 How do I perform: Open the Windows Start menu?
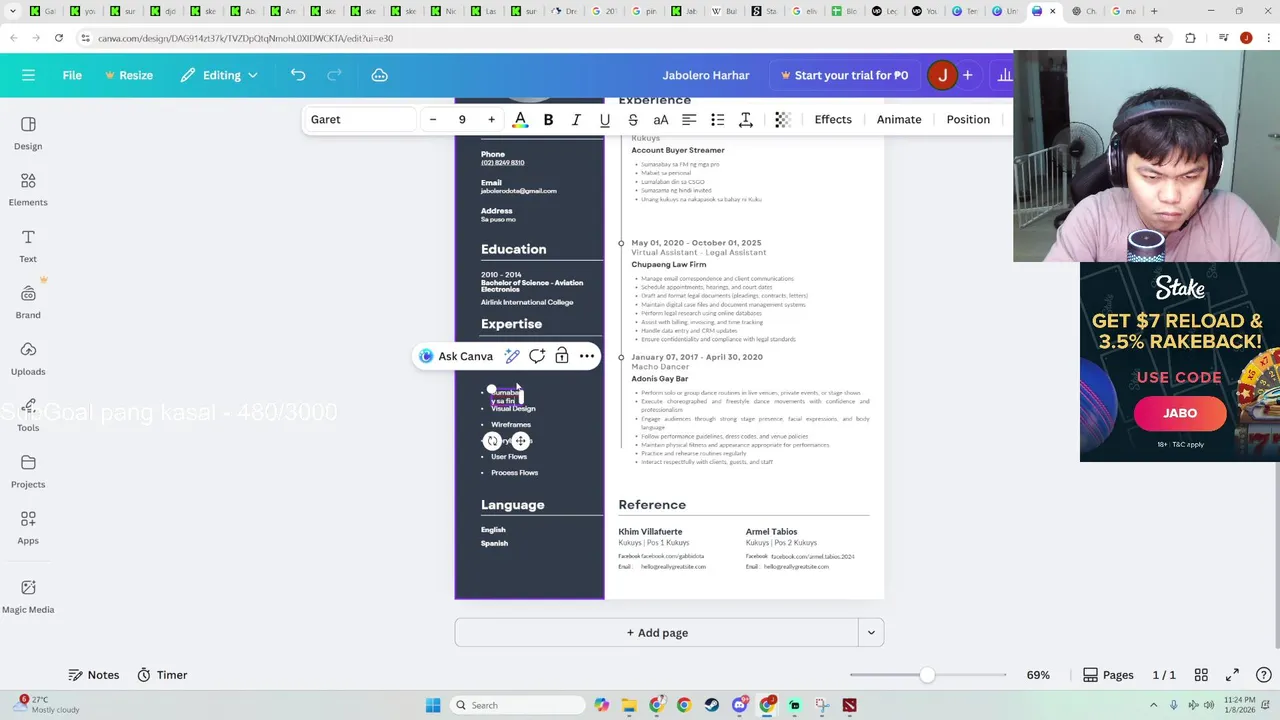pos(433,705)
